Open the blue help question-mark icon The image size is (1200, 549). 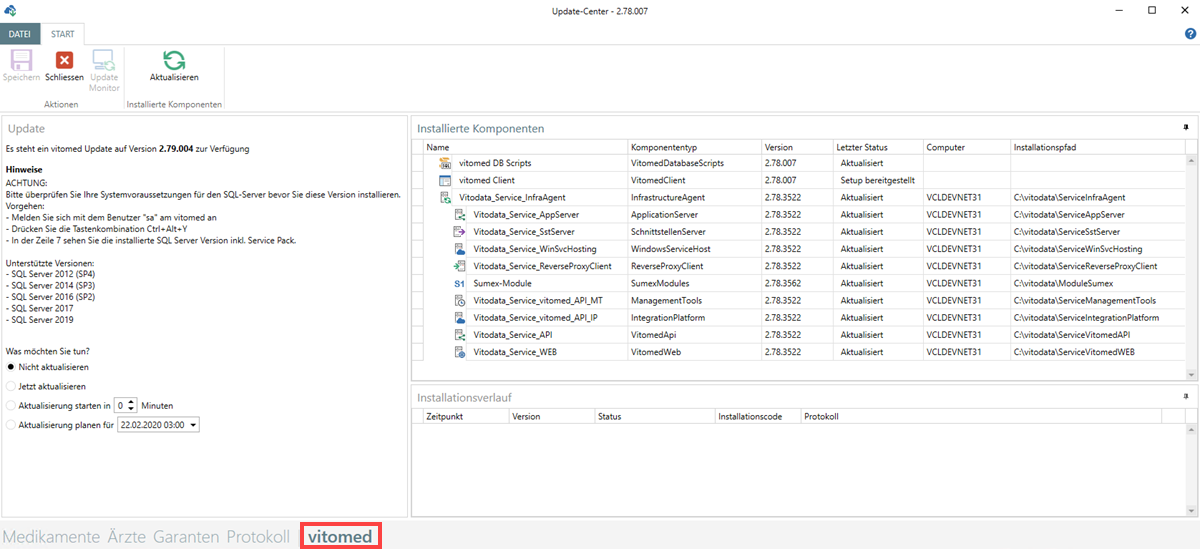[1190, 33]
